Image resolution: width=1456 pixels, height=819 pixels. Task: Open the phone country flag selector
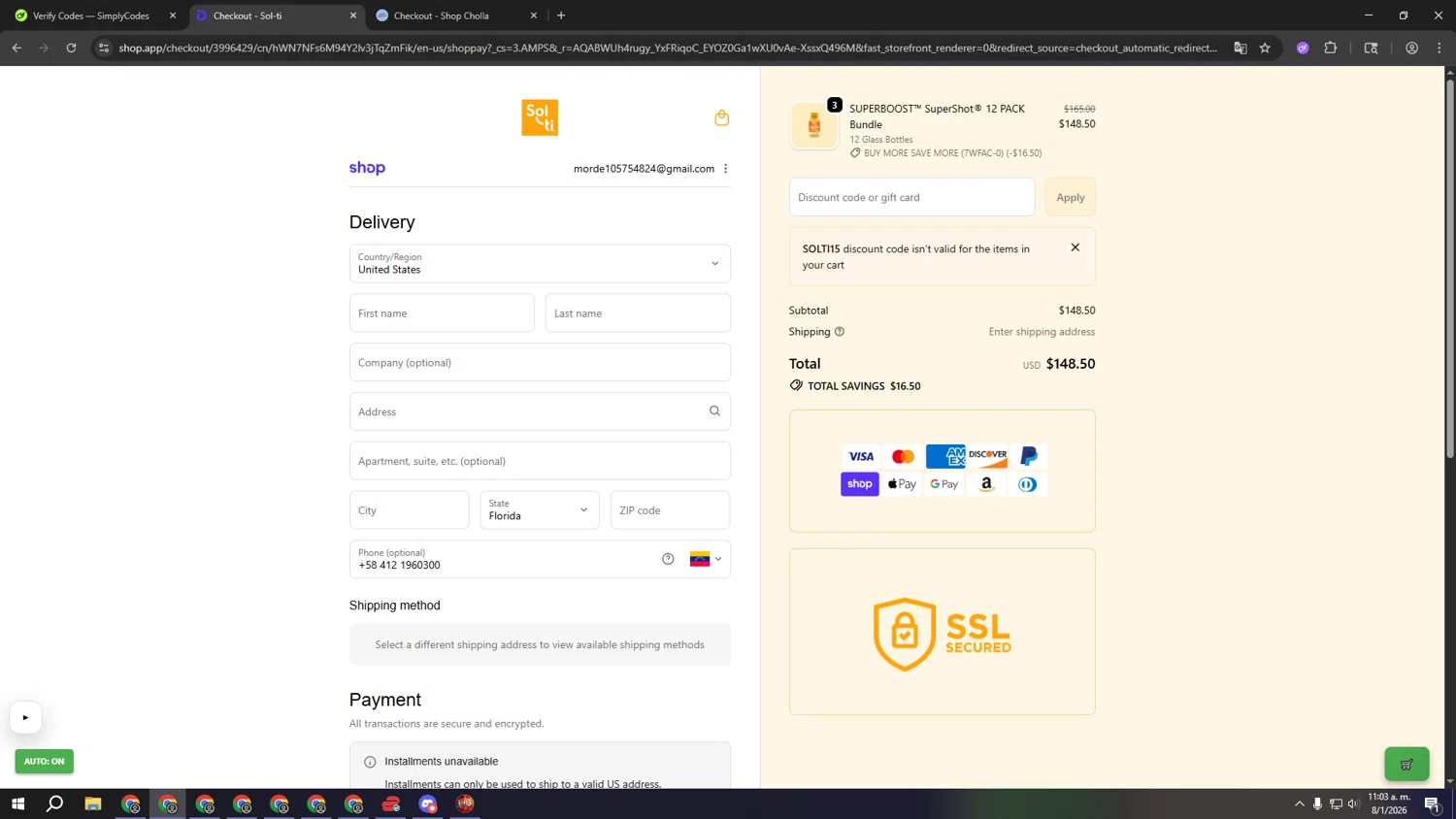(706, 559)
